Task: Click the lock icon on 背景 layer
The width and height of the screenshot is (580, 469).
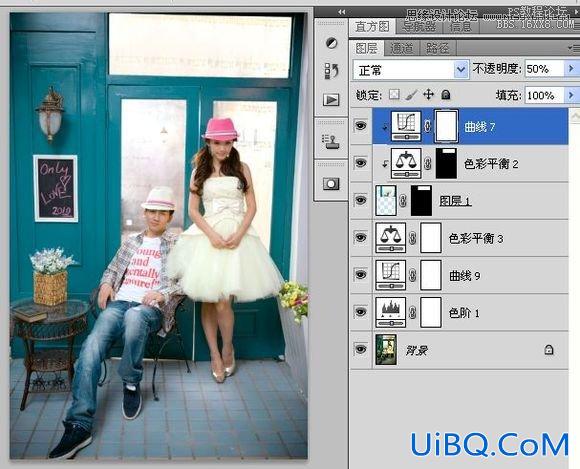Action: [549, 350]
